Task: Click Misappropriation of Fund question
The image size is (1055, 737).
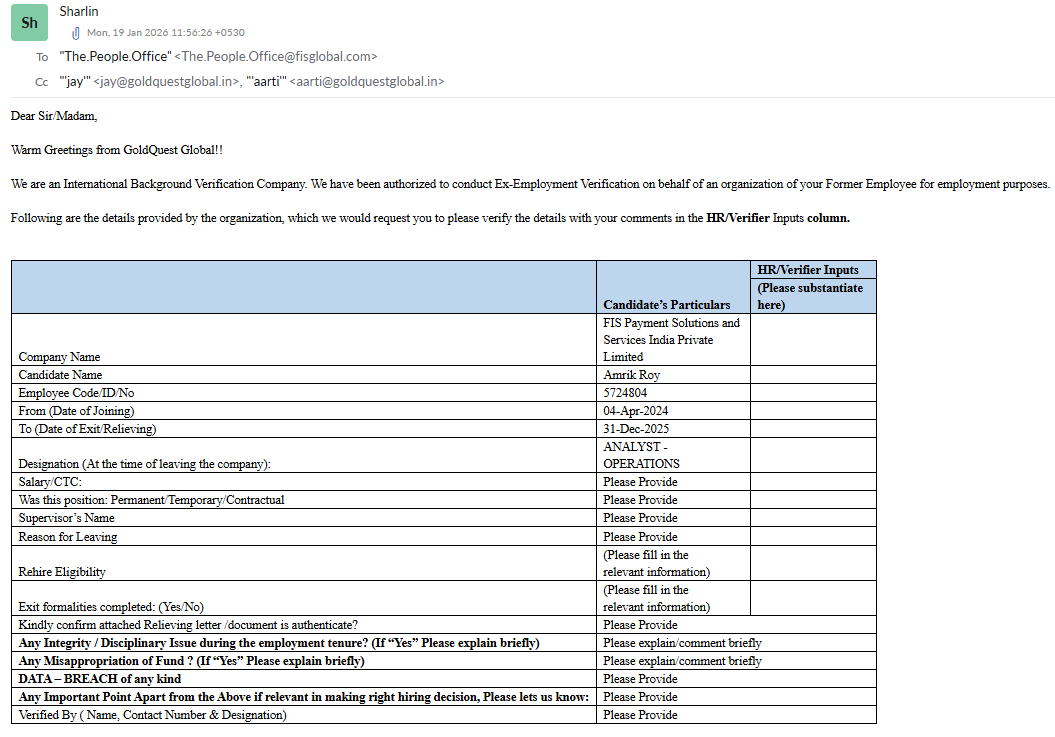Action: point(192,661)
